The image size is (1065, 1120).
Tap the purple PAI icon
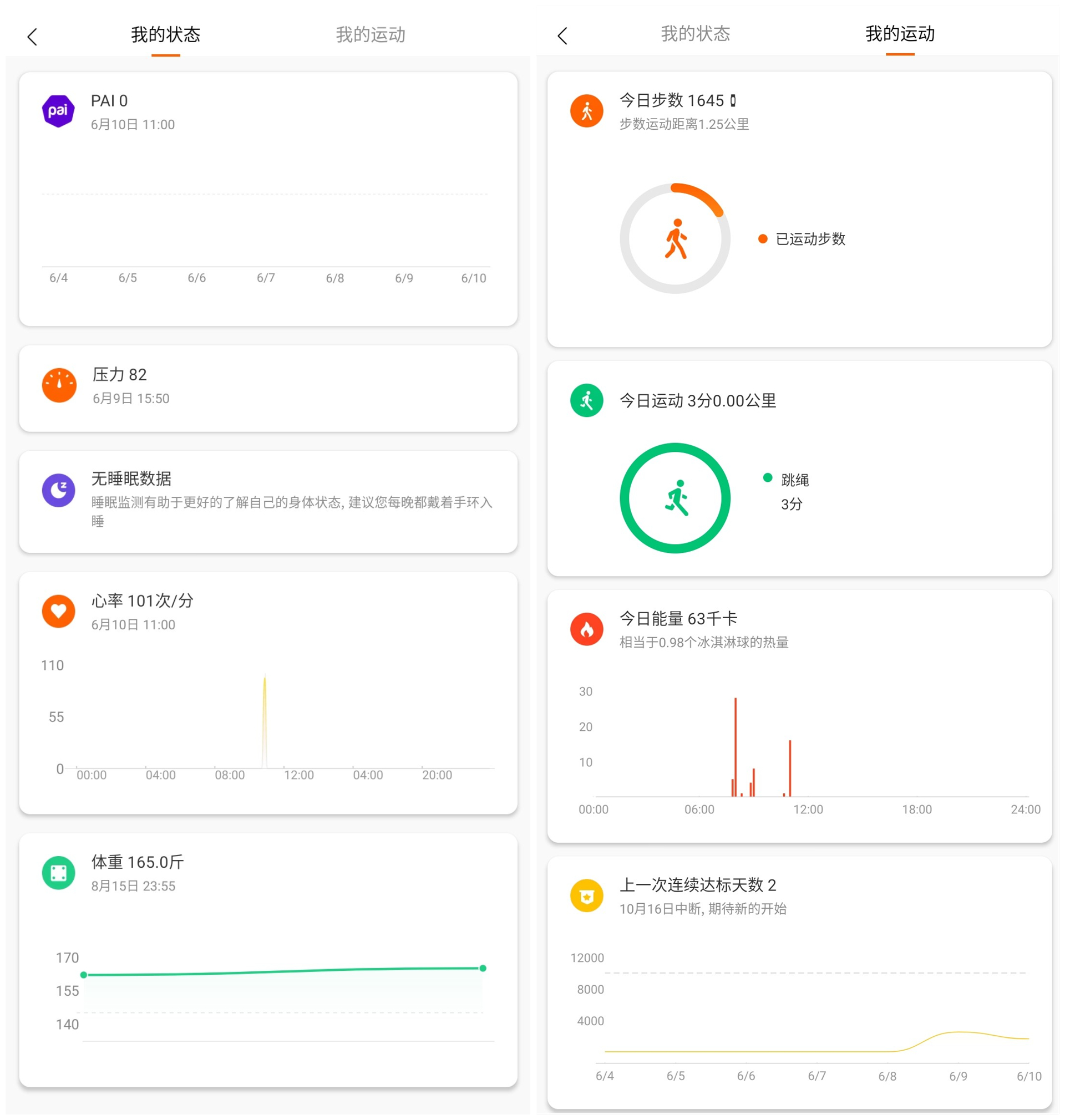coord(58,111)
